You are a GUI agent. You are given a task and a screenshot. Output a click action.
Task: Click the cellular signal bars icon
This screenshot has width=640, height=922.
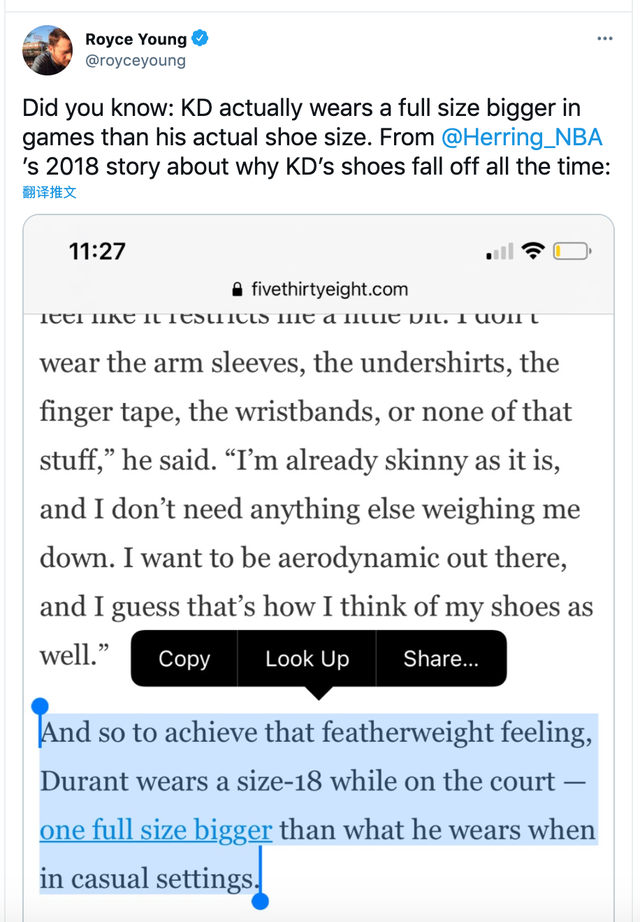pos(500,251)
